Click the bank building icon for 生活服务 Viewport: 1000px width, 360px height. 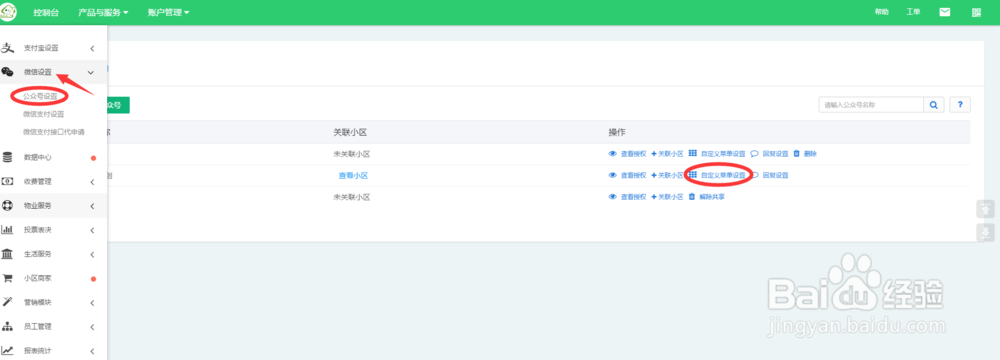[x=7, y=254]
